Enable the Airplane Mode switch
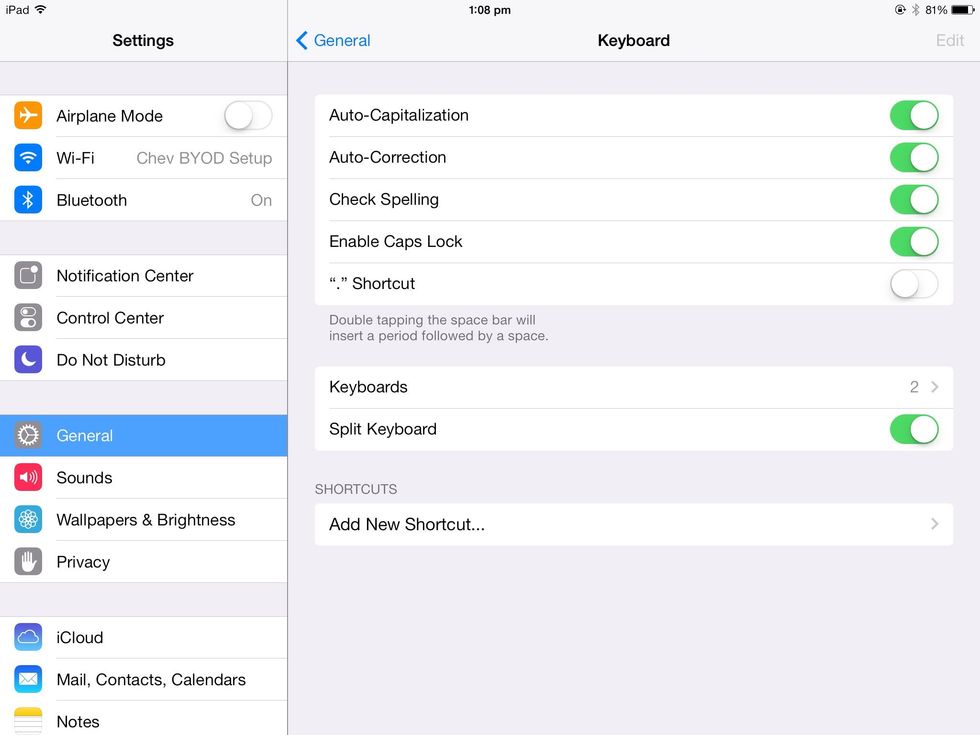 click(247, 116)
